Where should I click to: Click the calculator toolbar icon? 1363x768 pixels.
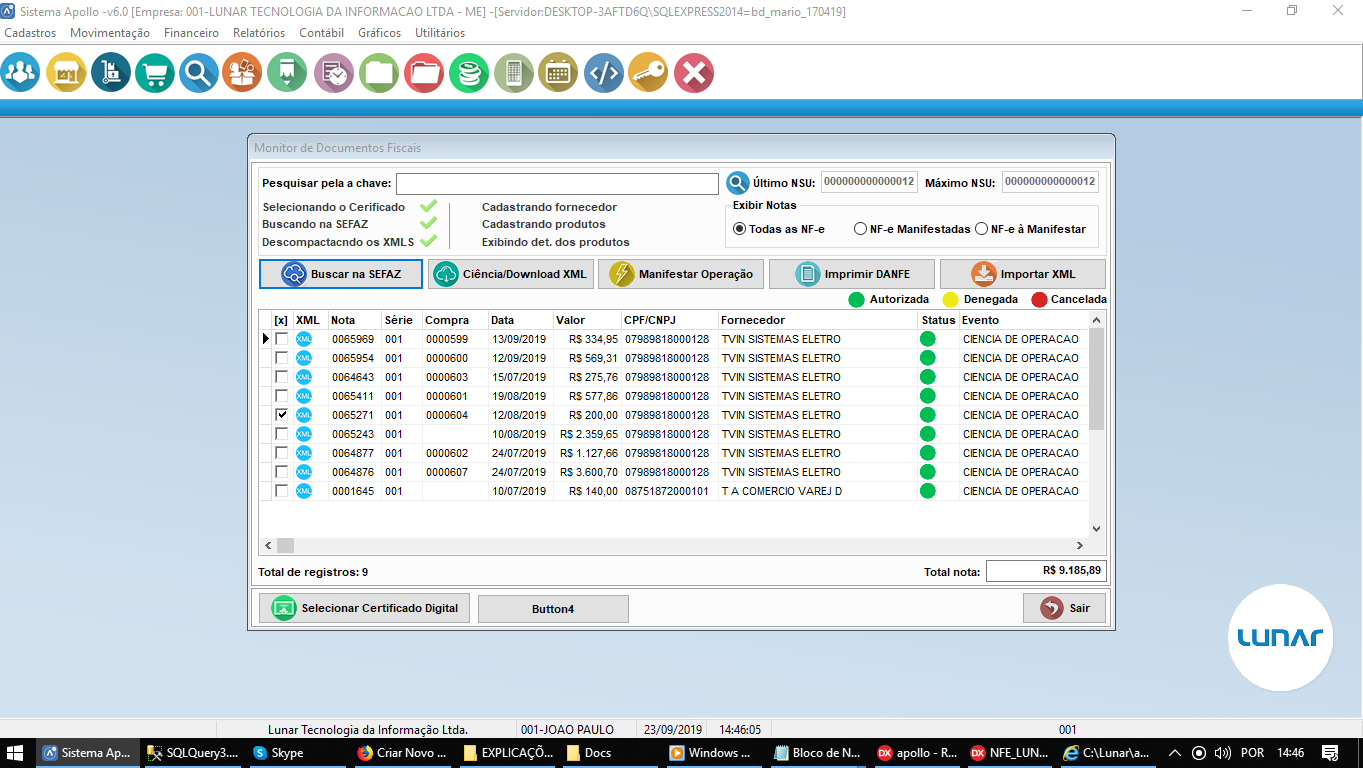(x=514, y=73)
